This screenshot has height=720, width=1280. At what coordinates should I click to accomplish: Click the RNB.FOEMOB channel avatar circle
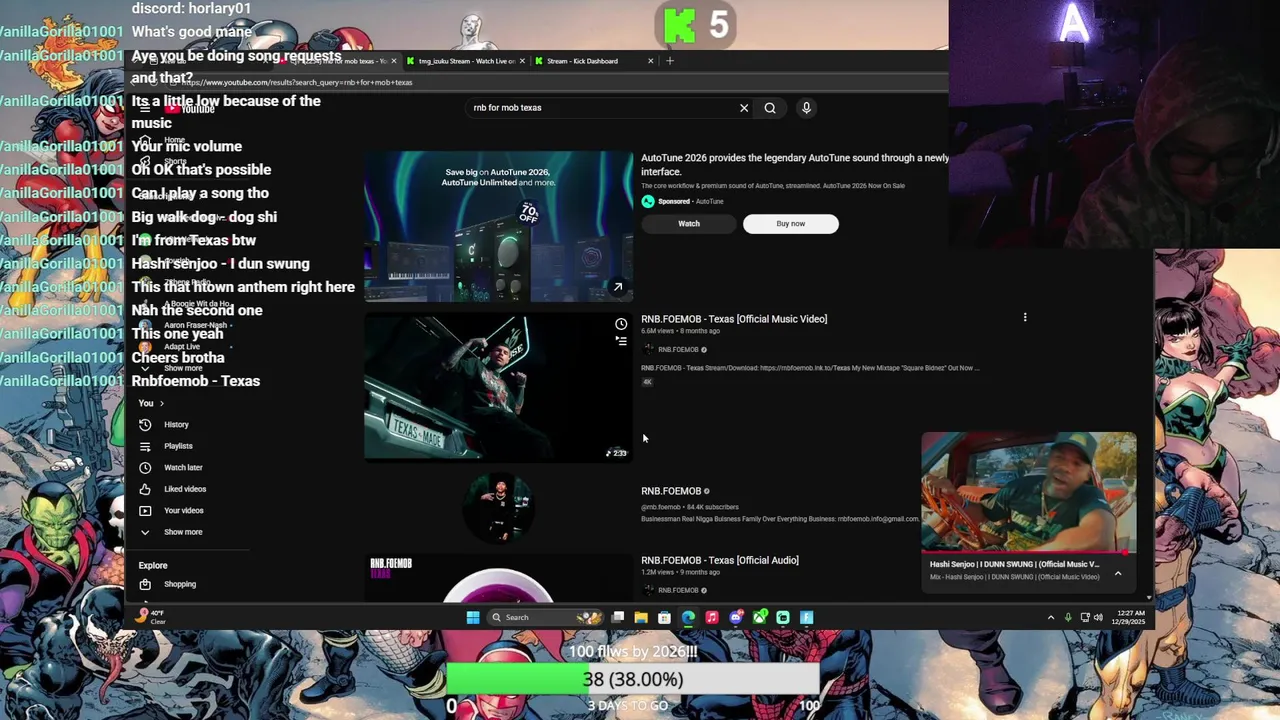tap(499, 507)
